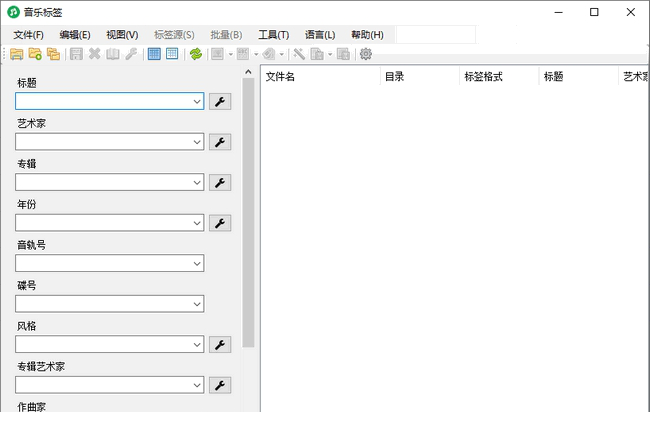Click the wrench button beside 艺术家 field
Screen dimensions: 650x428
pyautogui.click(x=219, y=142)
